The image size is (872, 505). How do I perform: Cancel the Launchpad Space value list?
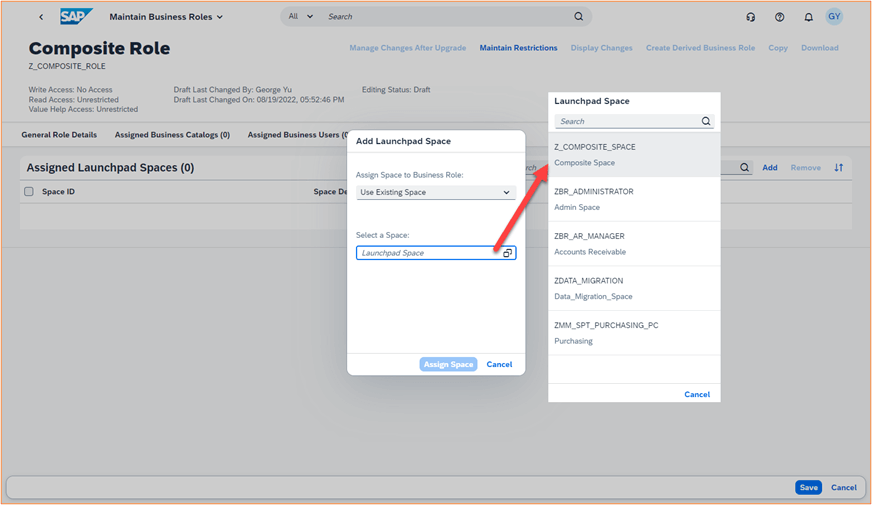coord(697,394)
